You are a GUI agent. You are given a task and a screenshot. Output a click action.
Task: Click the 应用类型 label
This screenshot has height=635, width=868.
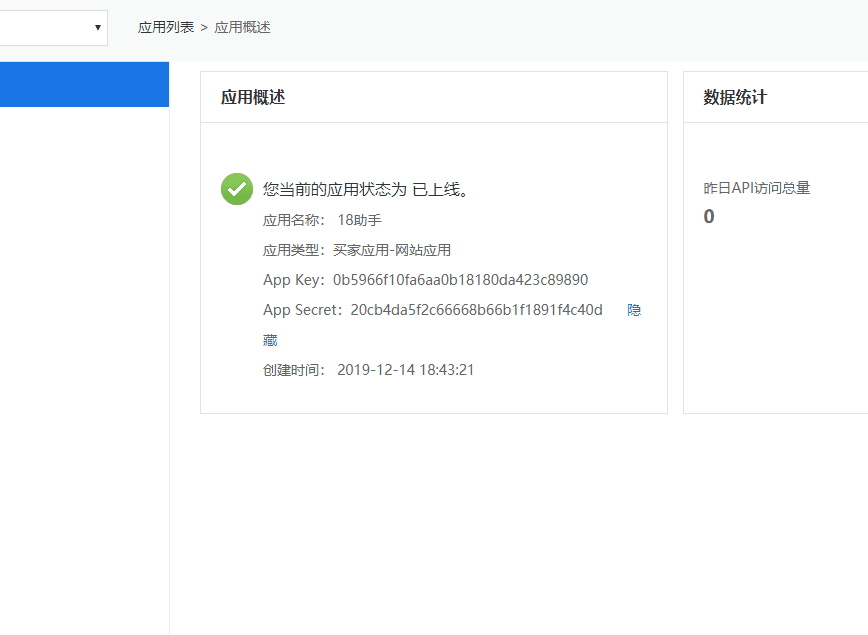(294, 250)
